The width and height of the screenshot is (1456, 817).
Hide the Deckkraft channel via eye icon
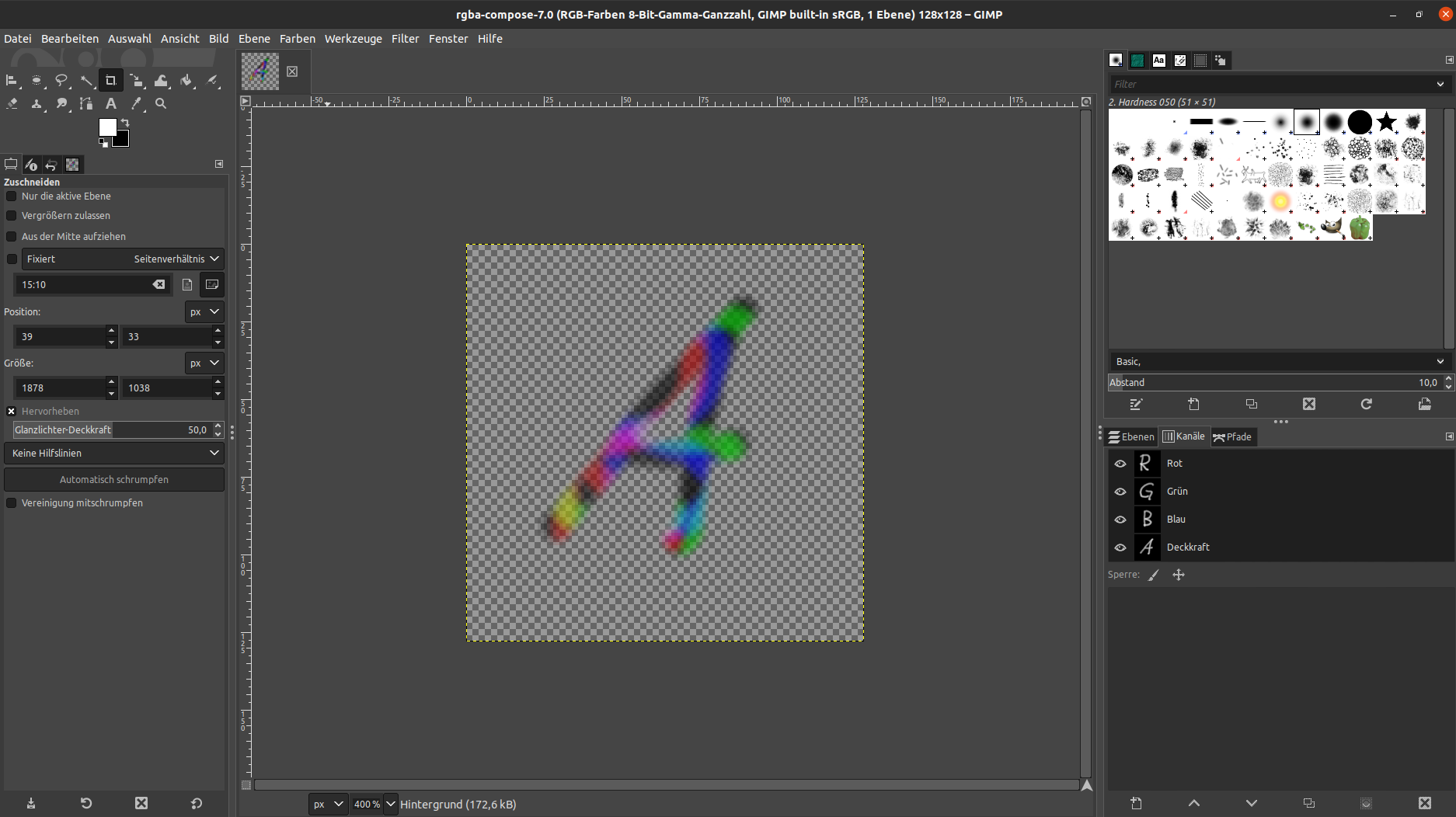tap(1120, 548)
